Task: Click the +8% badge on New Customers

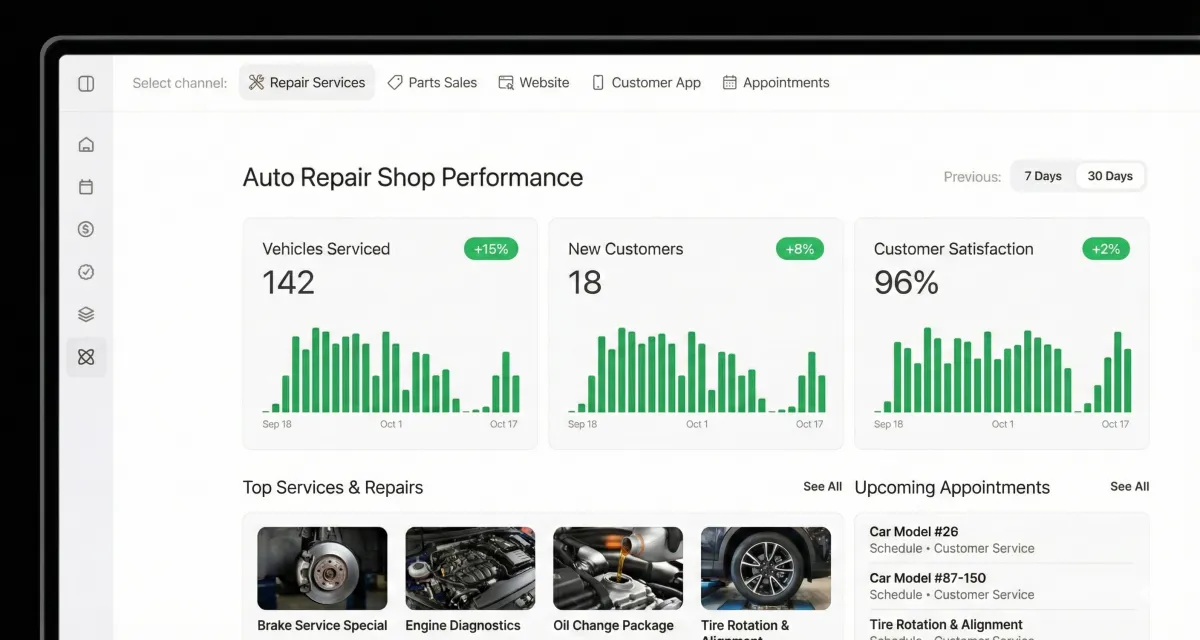Action: (800, 249)
